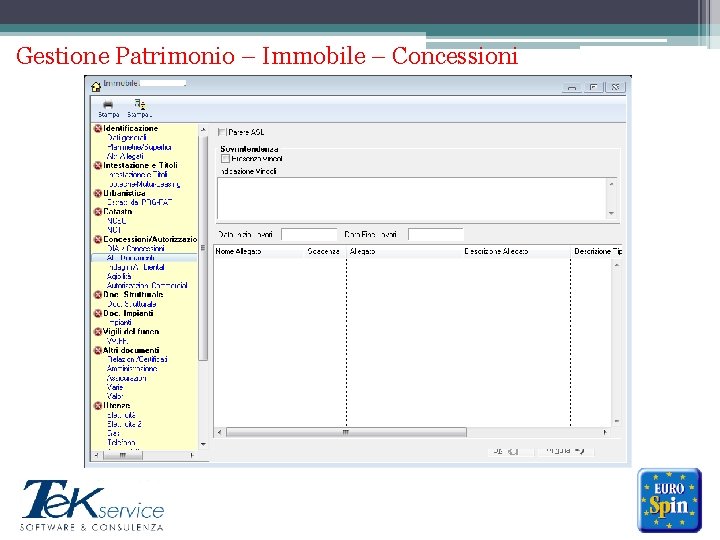Image resolution: width=720 pixels, height=540 pixels.
Task: Open Elettricità 2 under Utenze
Action: [x=124, y=424]
